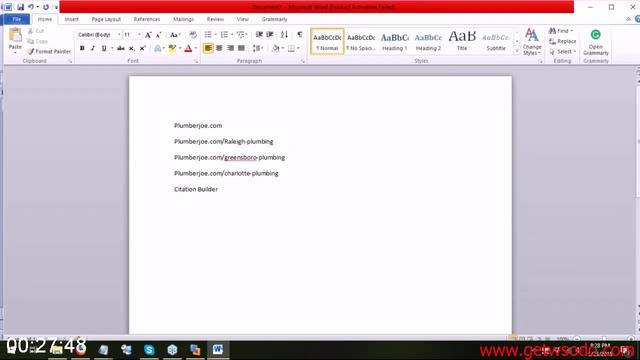
Task: Open Grammarly from the ribbon
Action: pos(596,42)
